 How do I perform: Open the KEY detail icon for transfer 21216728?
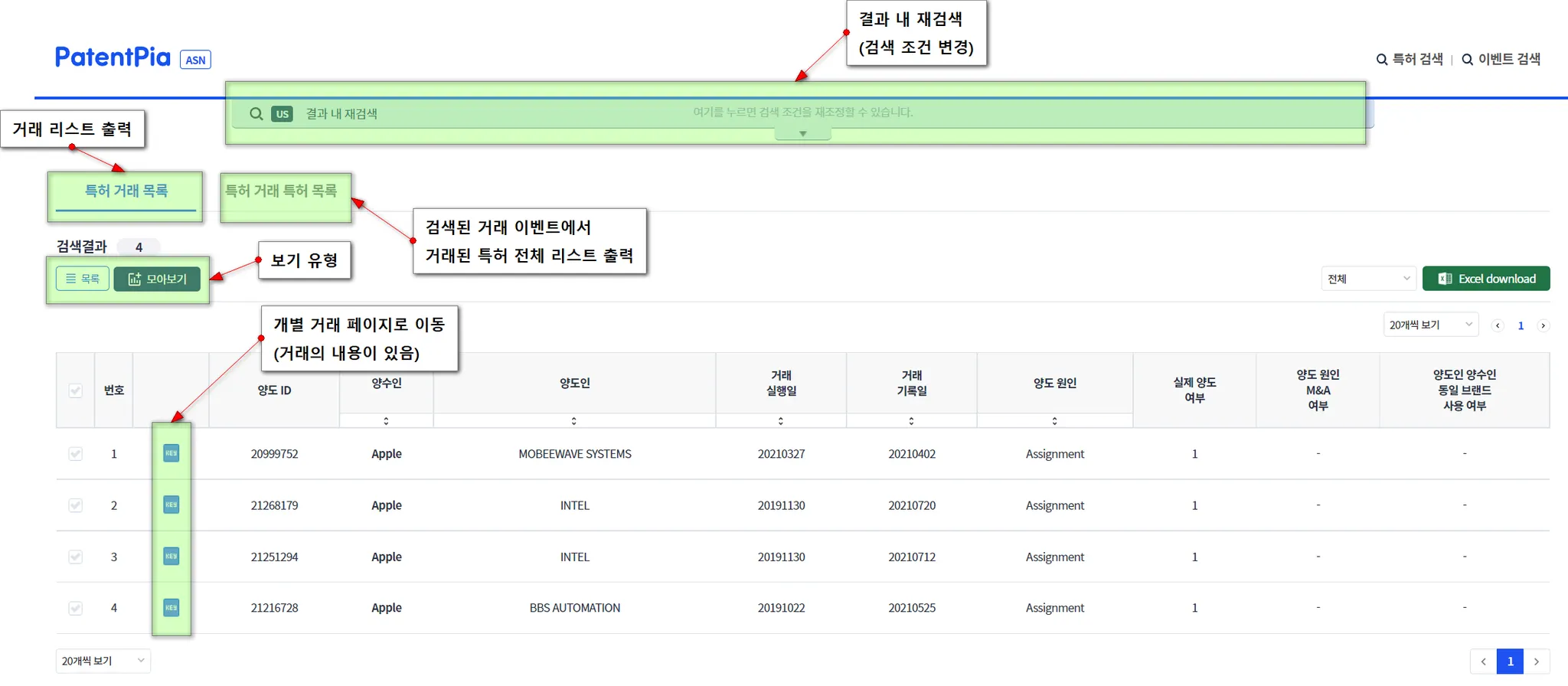tap(171, 607)
